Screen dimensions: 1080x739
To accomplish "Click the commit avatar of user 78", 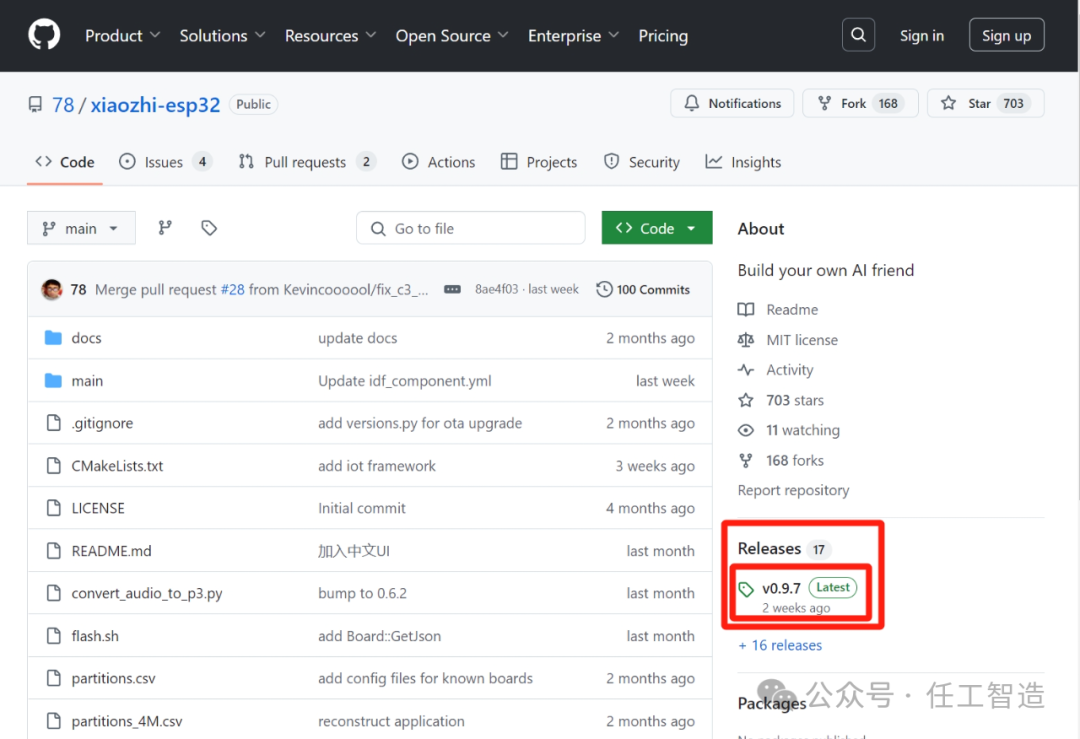I will click(x=52, y=289).
